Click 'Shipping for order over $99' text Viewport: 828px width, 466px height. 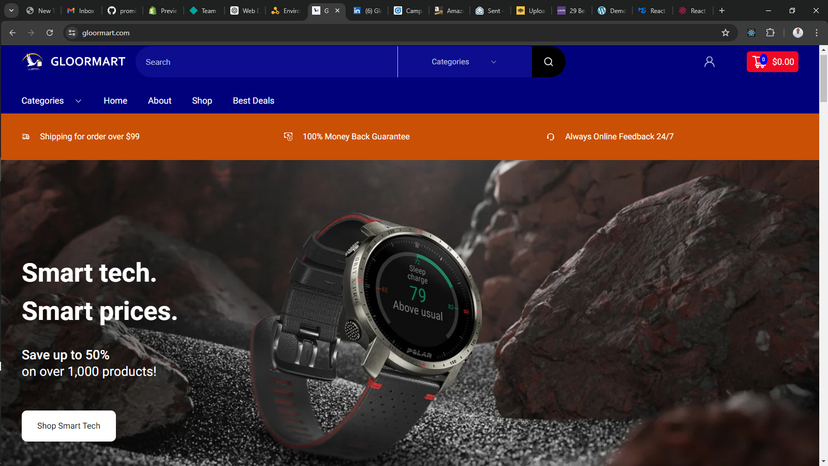90,137
